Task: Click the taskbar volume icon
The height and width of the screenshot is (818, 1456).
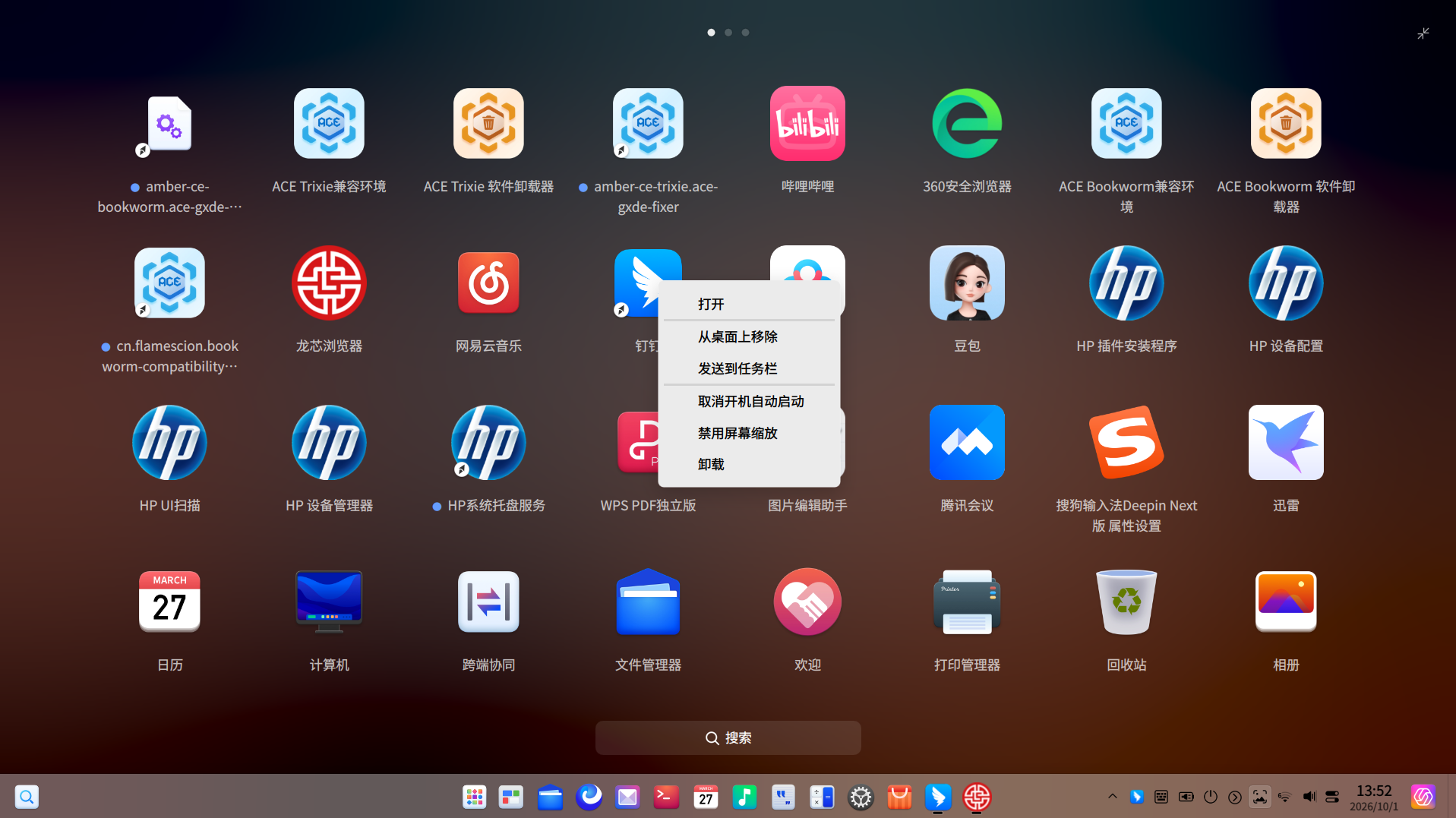Action: pyautogui.click(x=1309, y=797)
